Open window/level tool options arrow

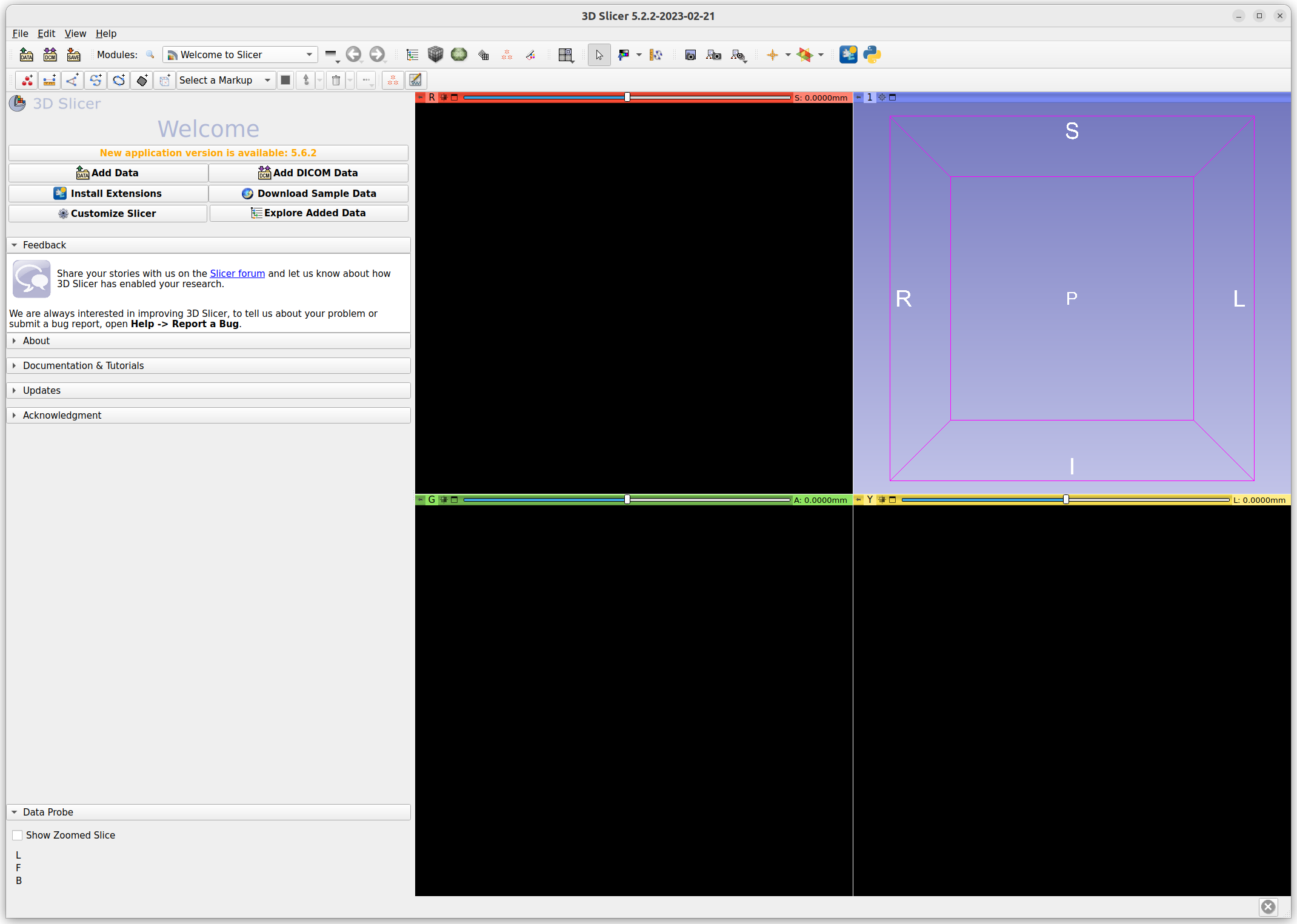(639, 55)
